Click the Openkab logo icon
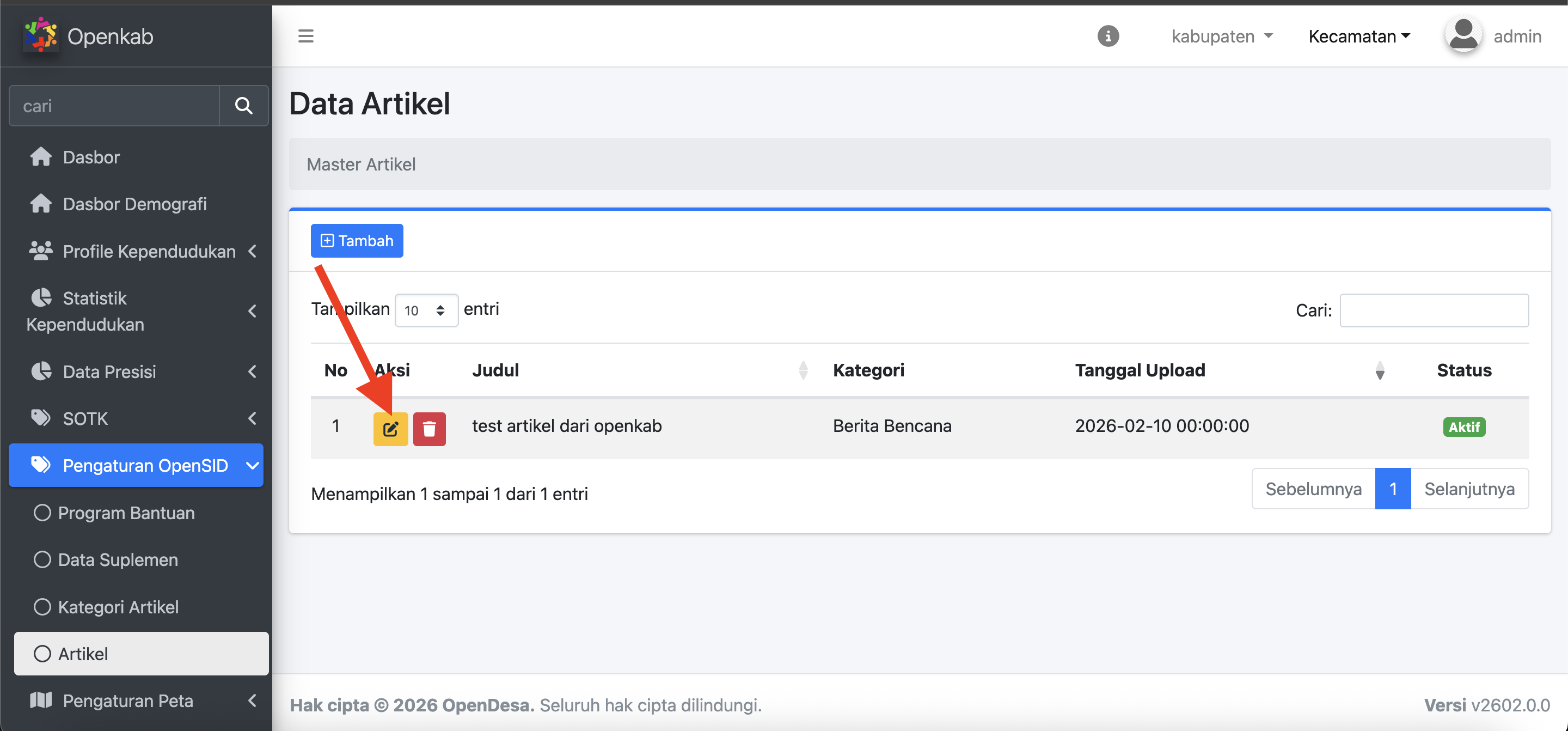The width and height of the screenshot is (1568, 731). click(40, 35)
